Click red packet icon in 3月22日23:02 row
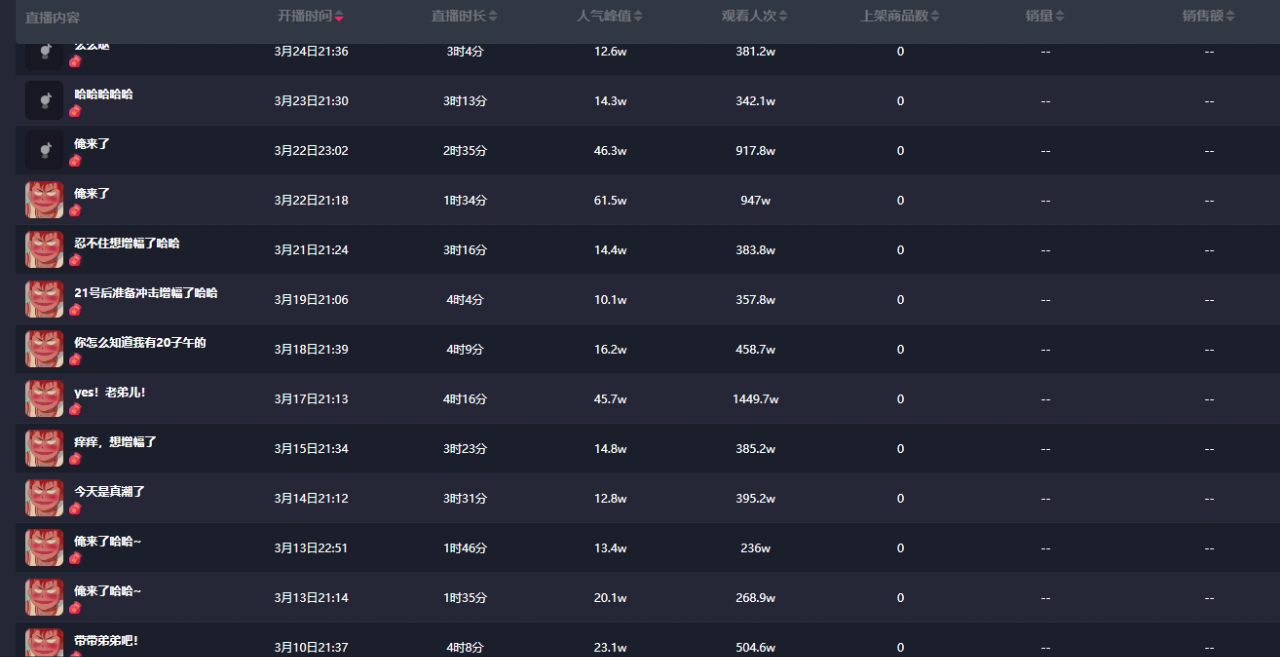 [75, 161]
